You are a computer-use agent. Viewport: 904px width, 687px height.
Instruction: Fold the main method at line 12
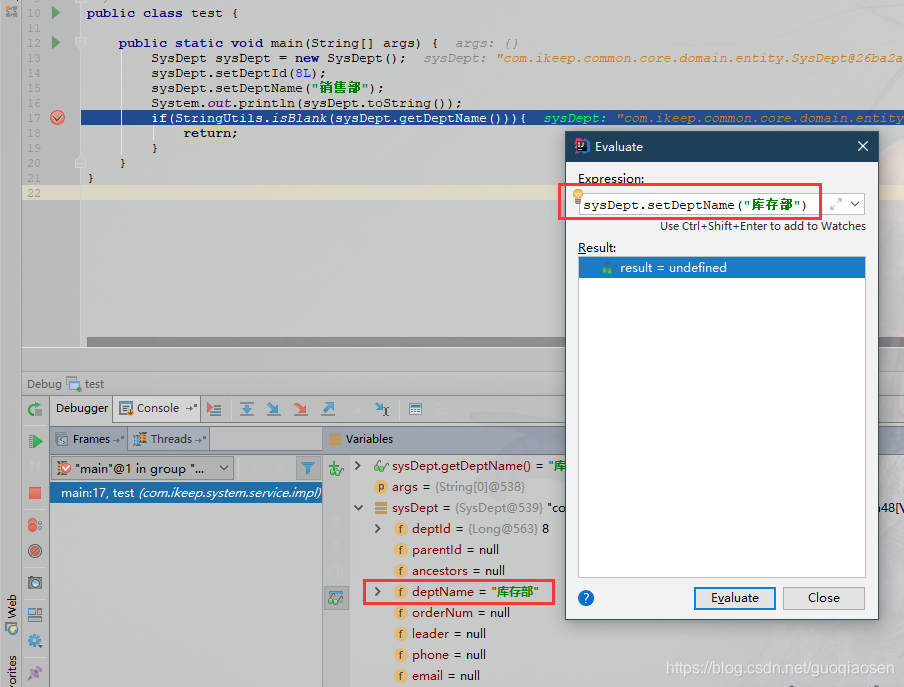pos(80,43)
